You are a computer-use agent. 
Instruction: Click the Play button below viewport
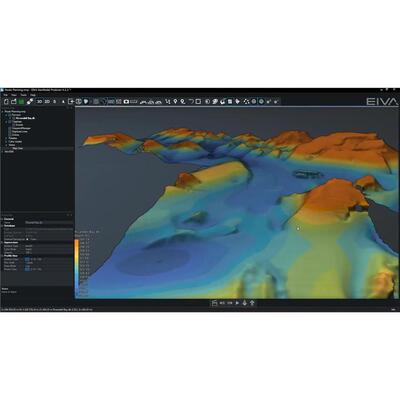pos(237,303)
